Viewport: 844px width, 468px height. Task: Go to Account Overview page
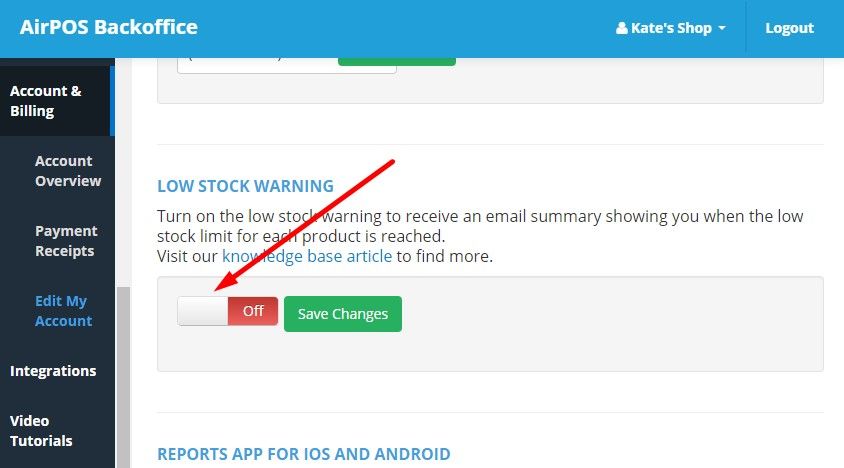pyautogui.click(x=68, y=171)
